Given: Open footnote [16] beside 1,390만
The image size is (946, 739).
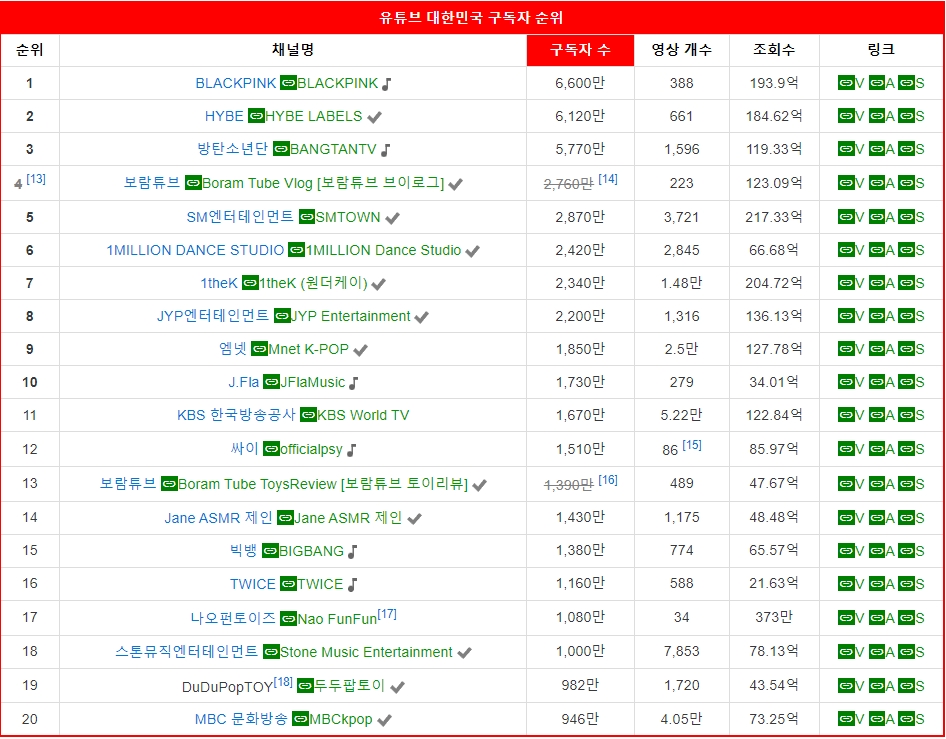Looking at the screenshot, I should [x=608, y=480].
